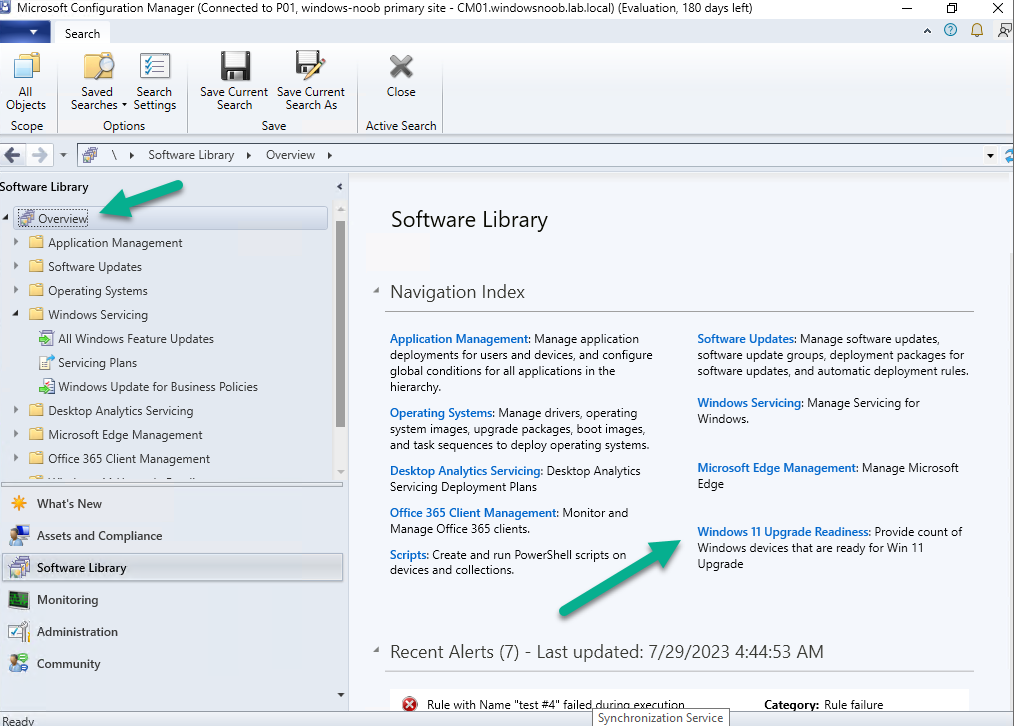Collapse the Recent Alerts section
Screen dimensions: 1014x726
(376, 650)
